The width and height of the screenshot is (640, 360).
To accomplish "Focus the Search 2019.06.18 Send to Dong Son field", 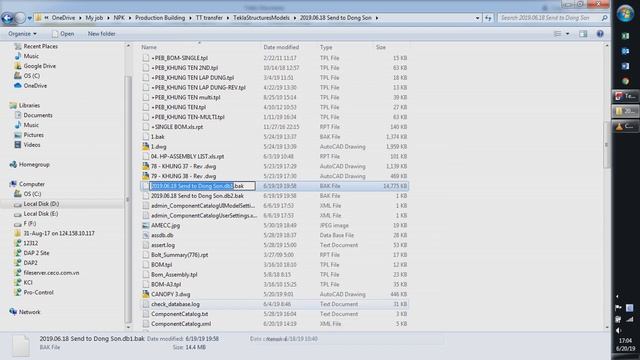I will click(x=549, y=18).
